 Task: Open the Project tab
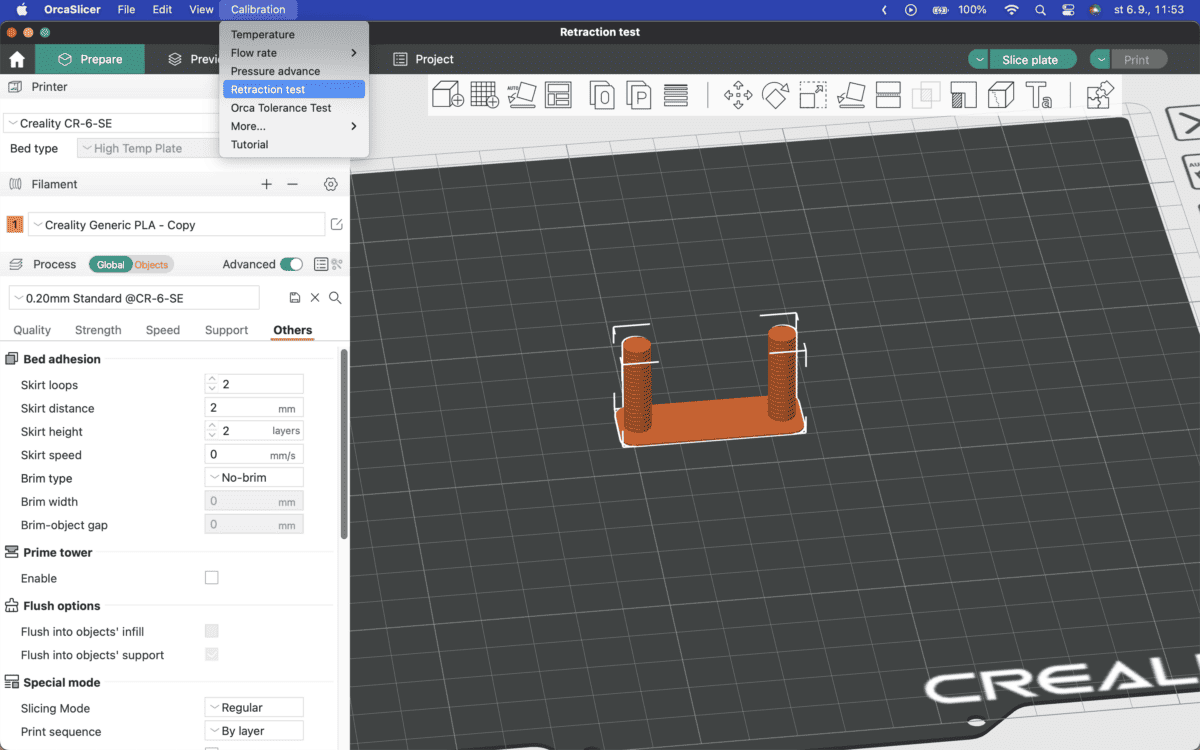coord(423,59)
